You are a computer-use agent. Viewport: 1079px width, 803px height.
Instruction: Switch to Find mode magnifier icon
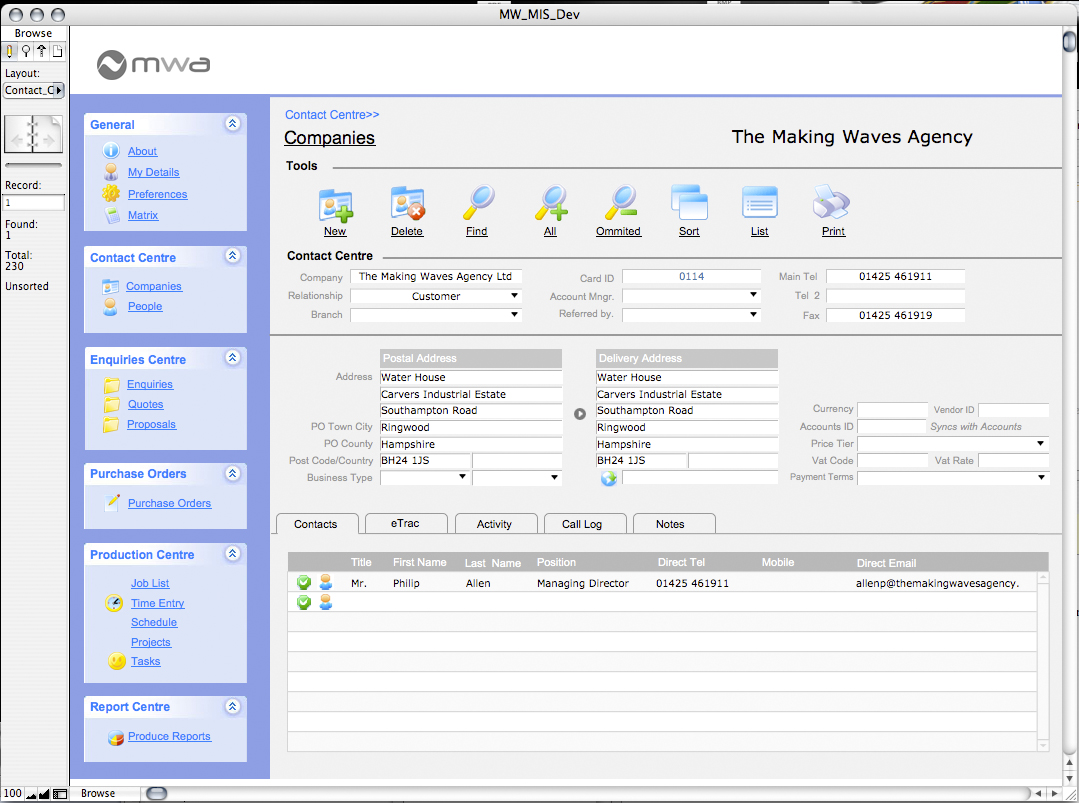click(26, 51)
